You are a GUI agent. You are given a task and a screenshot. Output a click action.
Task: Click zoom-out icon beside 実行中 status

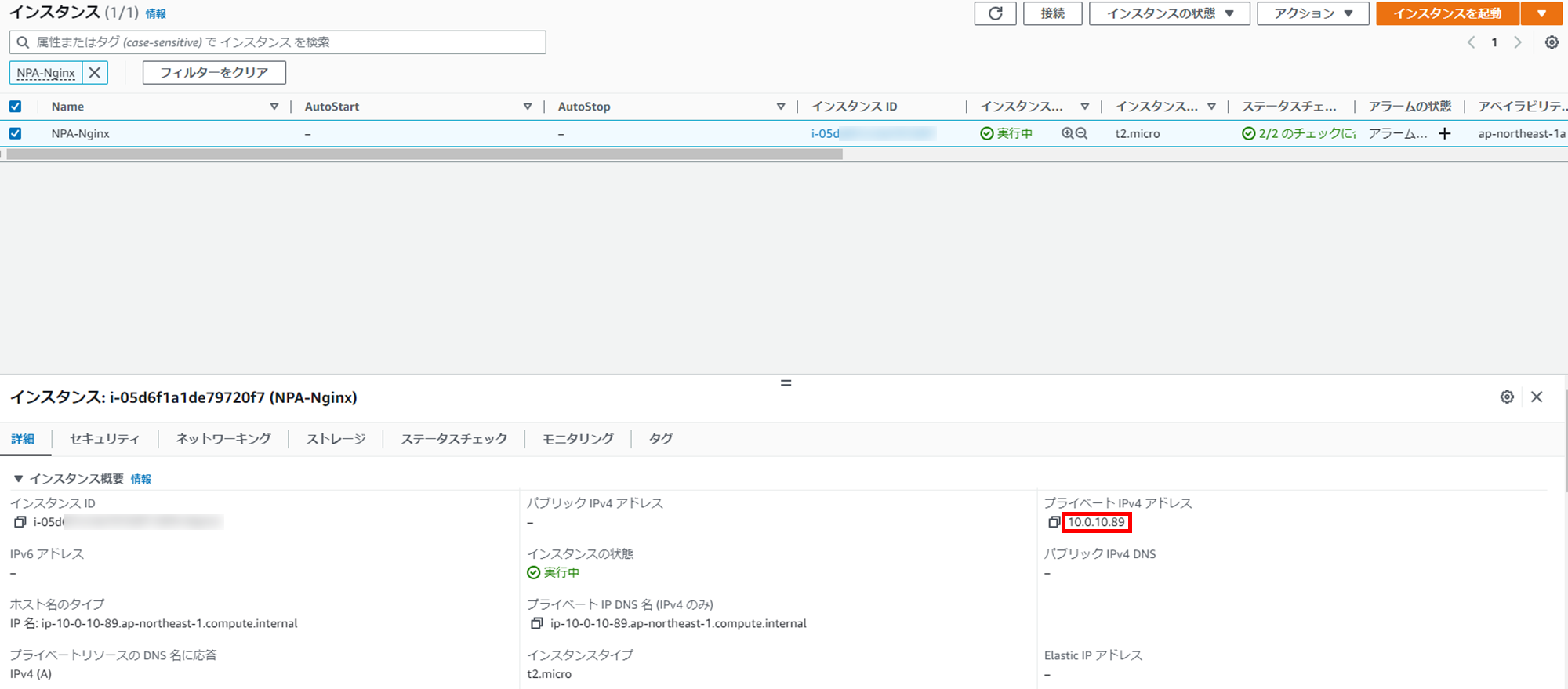coord(1081,133)
